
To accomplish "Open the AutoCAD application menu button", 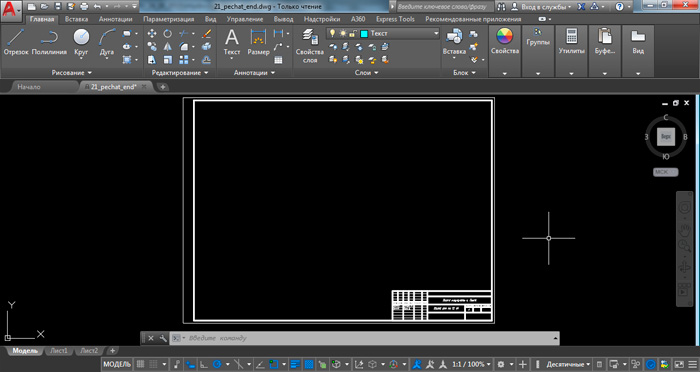I will pos(11,10).
